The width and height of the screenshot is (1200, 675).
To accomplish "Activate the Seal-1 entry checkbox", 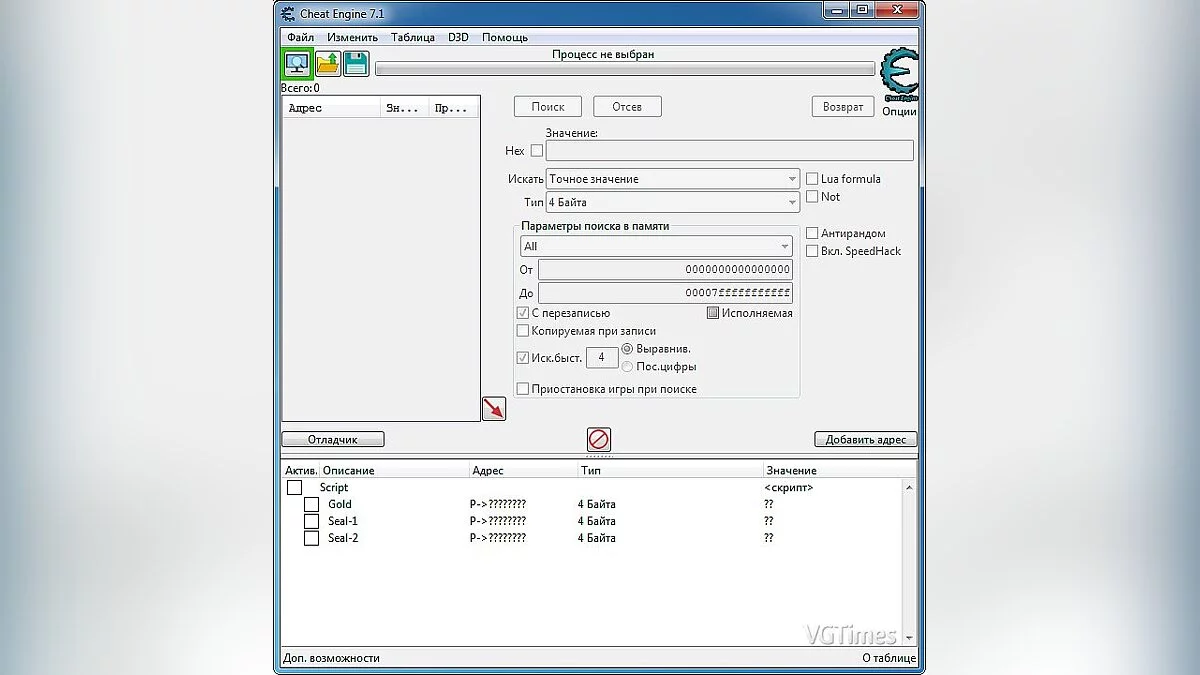I will coord(311,521).
